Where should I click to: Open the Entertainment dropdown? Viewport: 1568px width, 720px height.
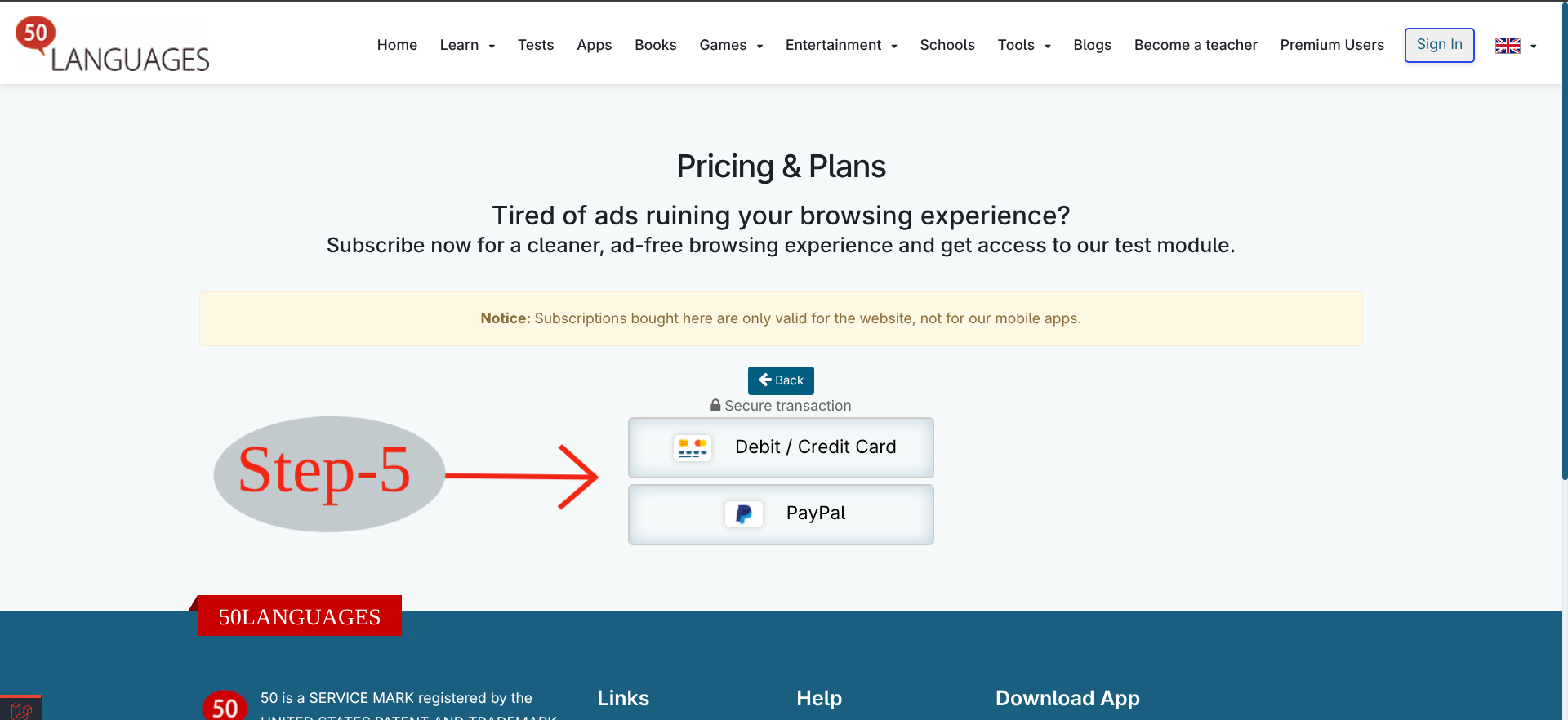coord(841,45)
